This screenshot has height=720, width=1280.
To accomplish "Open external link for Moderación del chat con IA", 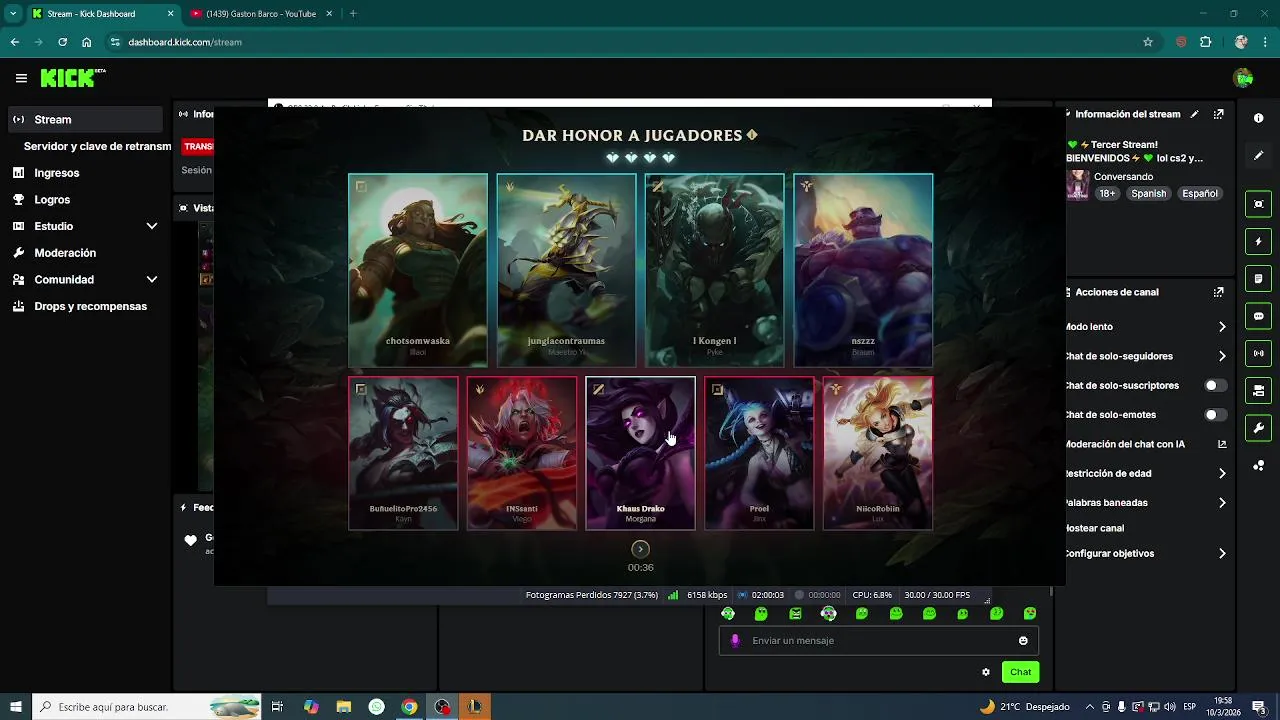I will pyautogui.click(x=1222, y=444).
